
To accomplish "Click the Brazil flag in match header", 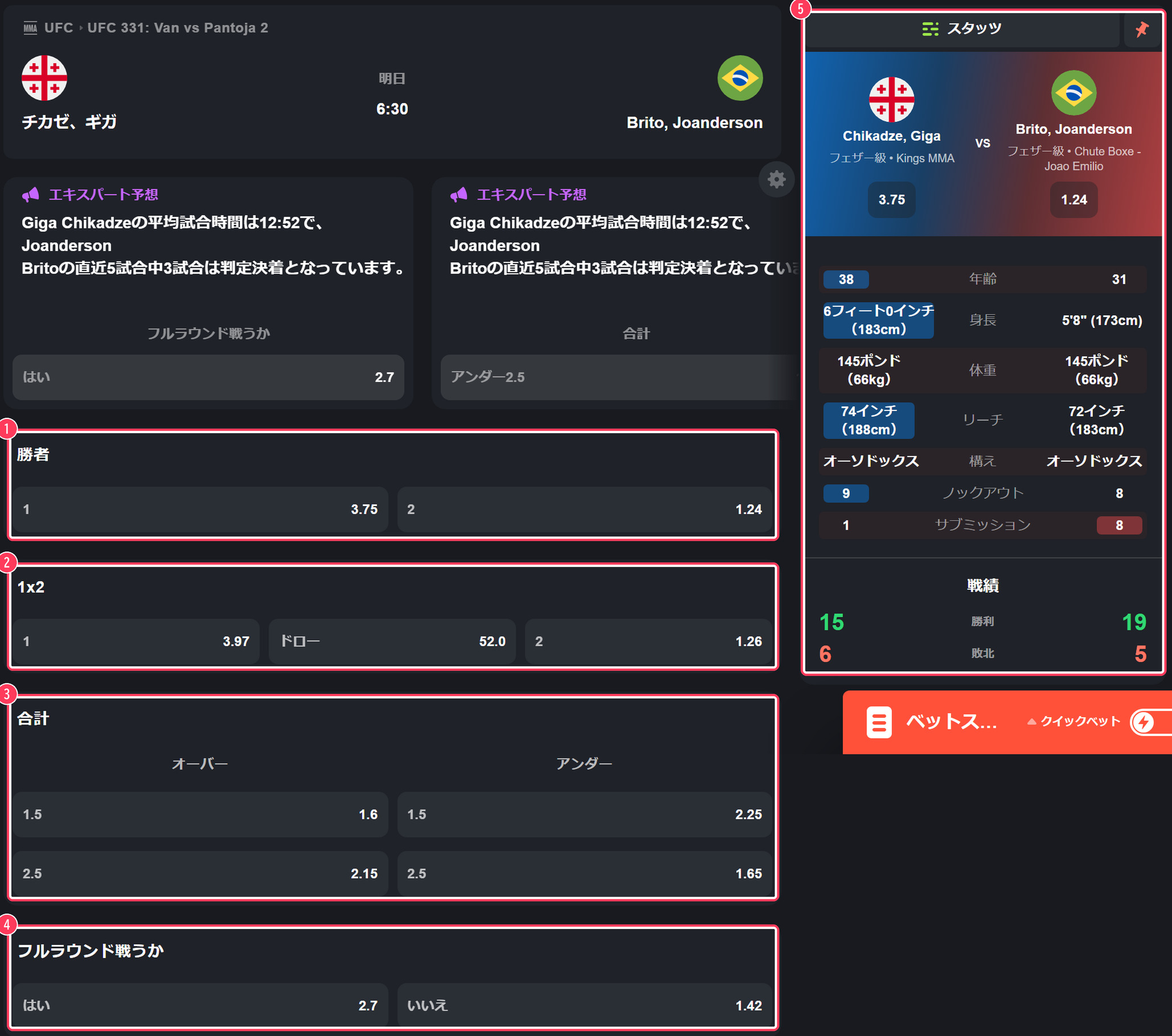I will coord(740,78).
